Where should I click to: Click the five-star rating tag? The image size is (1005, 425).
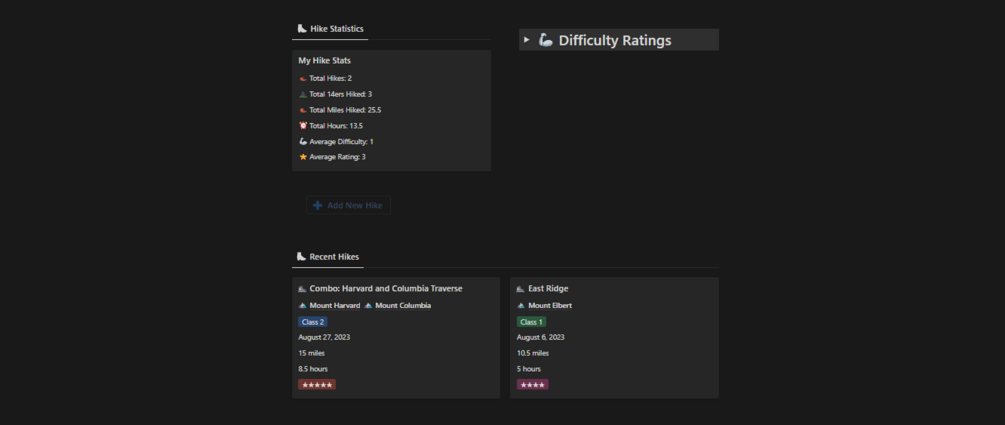click(316, 385)
